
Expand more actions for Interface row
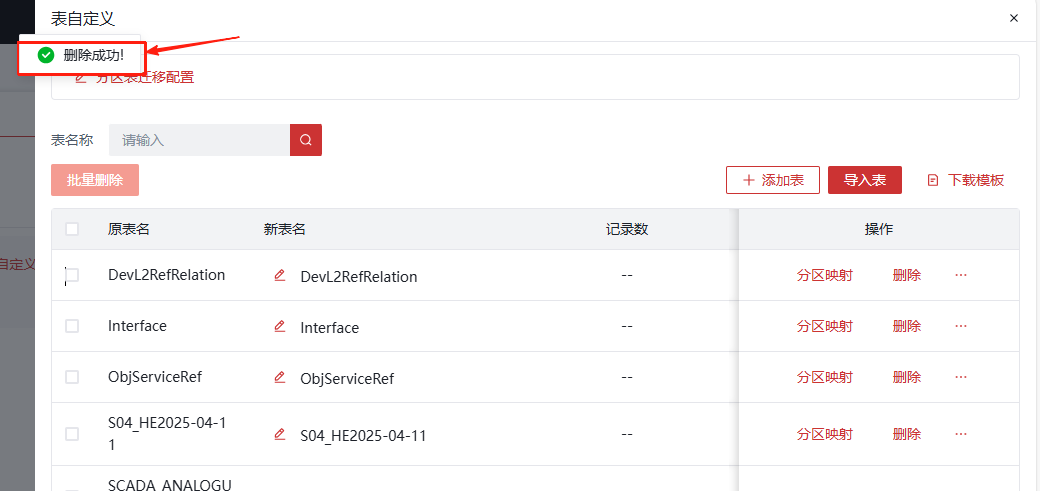click(x=961, y=326)
